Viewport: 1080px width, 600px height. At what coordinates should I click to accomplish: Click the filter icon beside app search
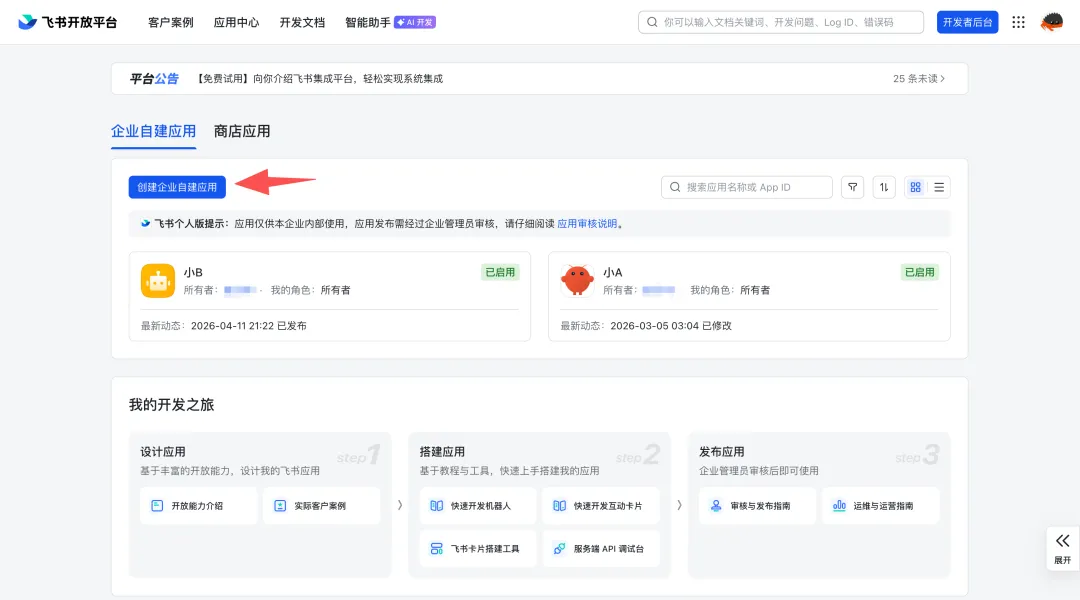tap(852, 187)
